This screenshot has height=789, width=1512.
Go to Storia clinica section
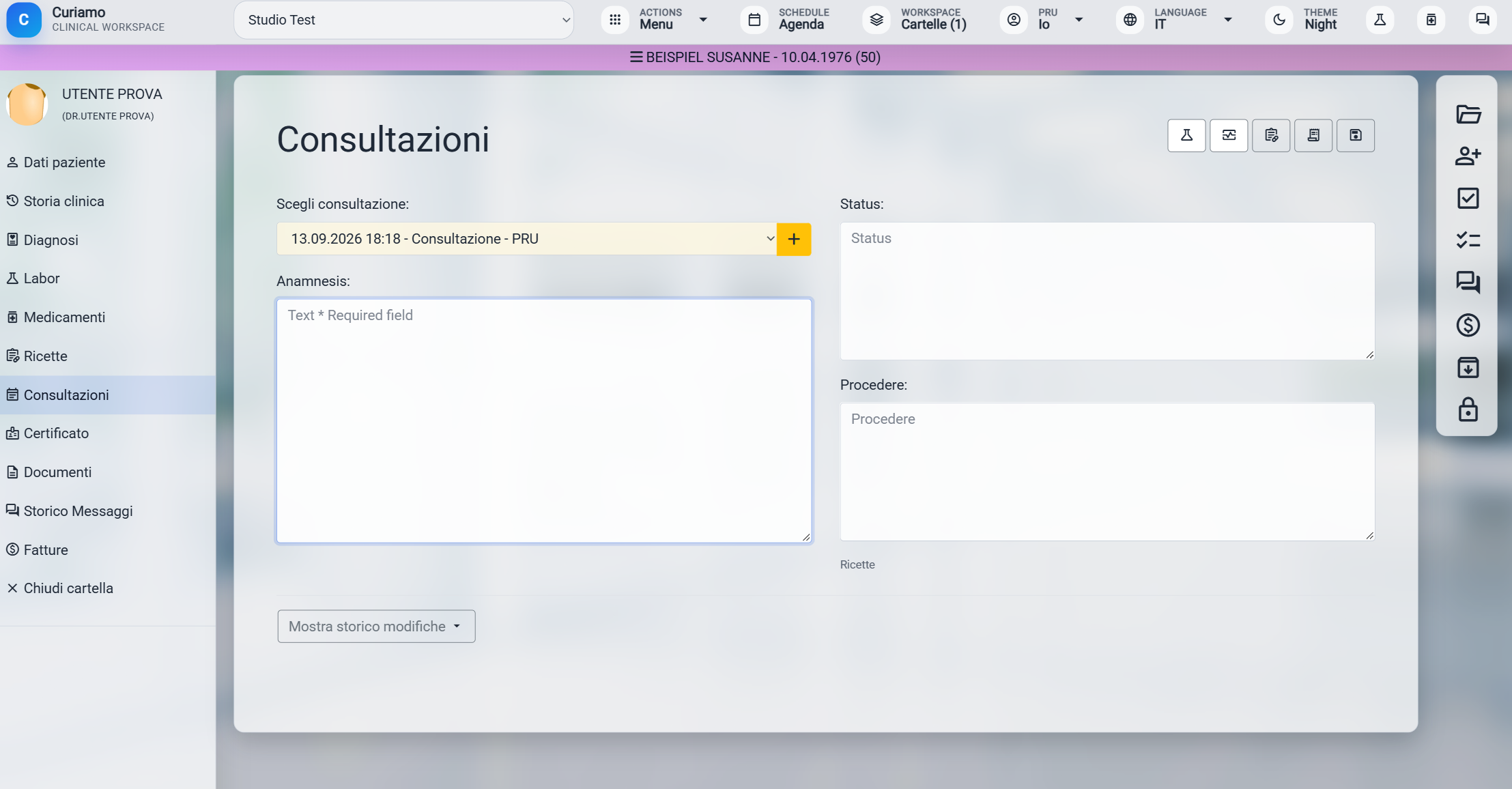[x=108, y=201]
